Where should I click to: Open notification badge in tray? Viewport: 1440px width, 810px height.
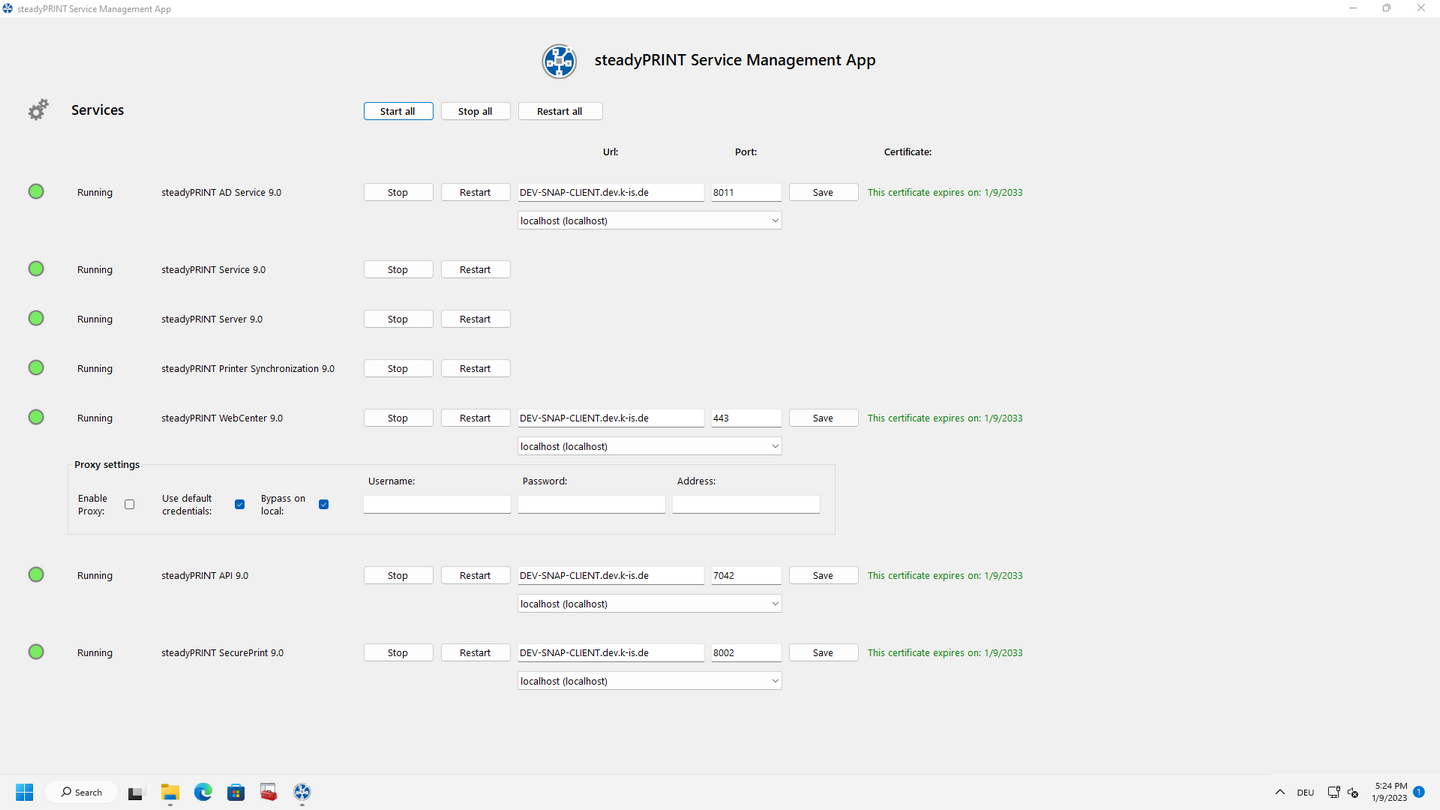coord(1418,792)
